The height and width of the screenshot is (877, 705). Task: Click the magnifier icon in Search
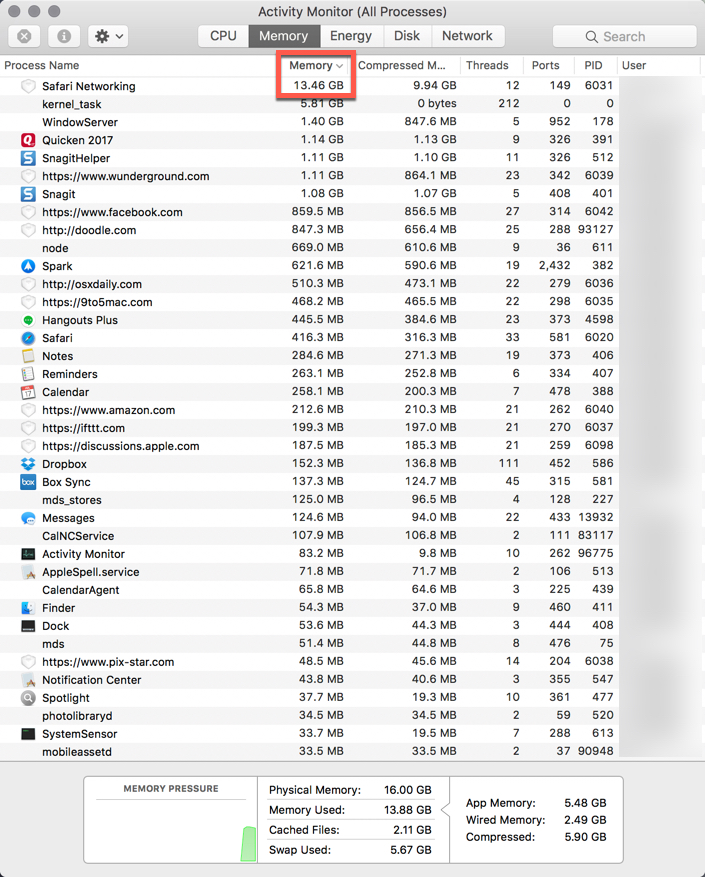pyautogui.click(x=591, y=37)
